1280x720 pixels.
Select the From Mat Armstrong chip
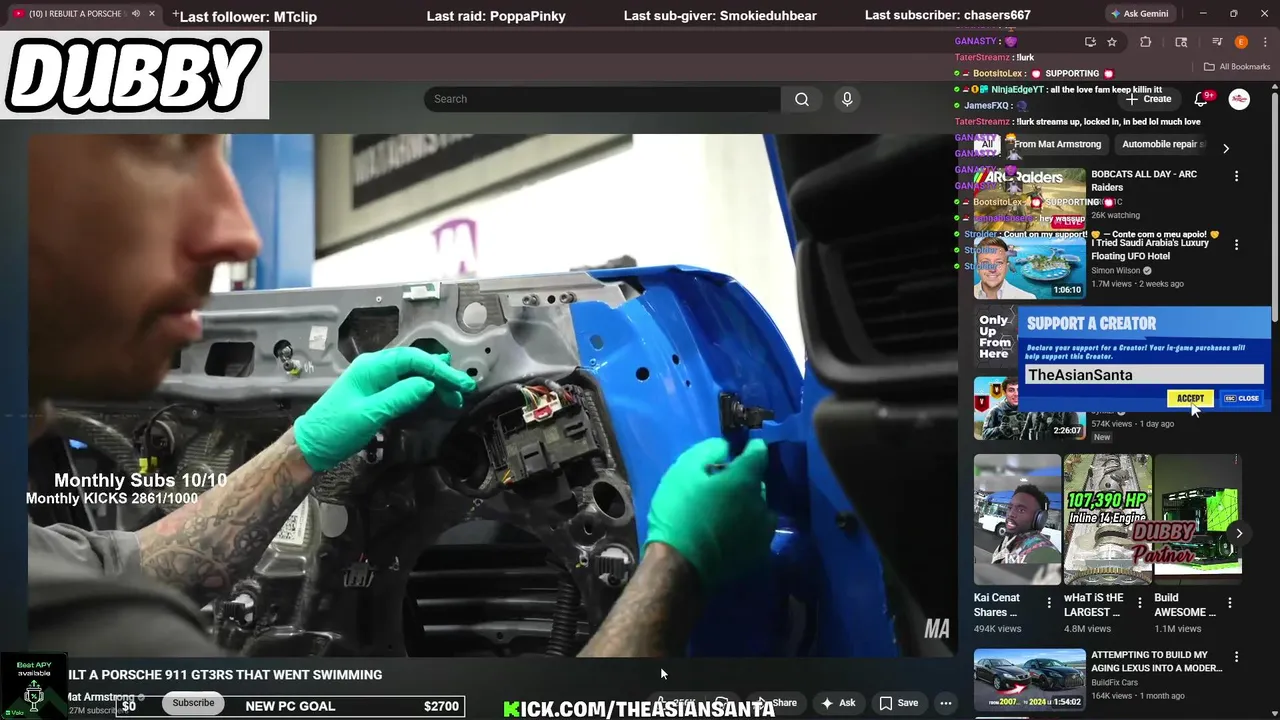(x=1057, y=144)
